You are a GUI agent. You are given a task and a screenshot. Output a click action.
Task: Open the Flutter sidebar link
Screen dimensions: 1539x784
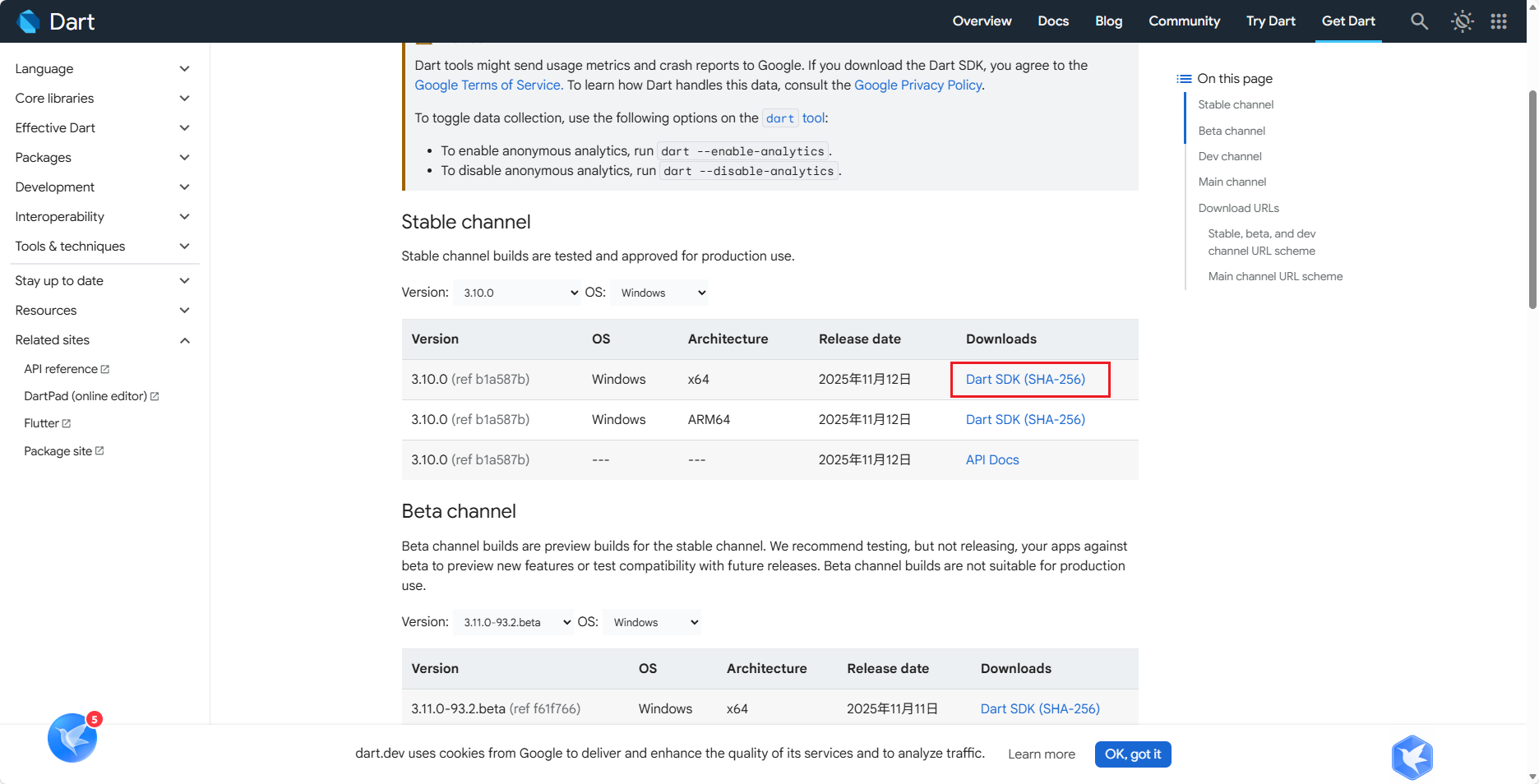[x=48, y=423]
